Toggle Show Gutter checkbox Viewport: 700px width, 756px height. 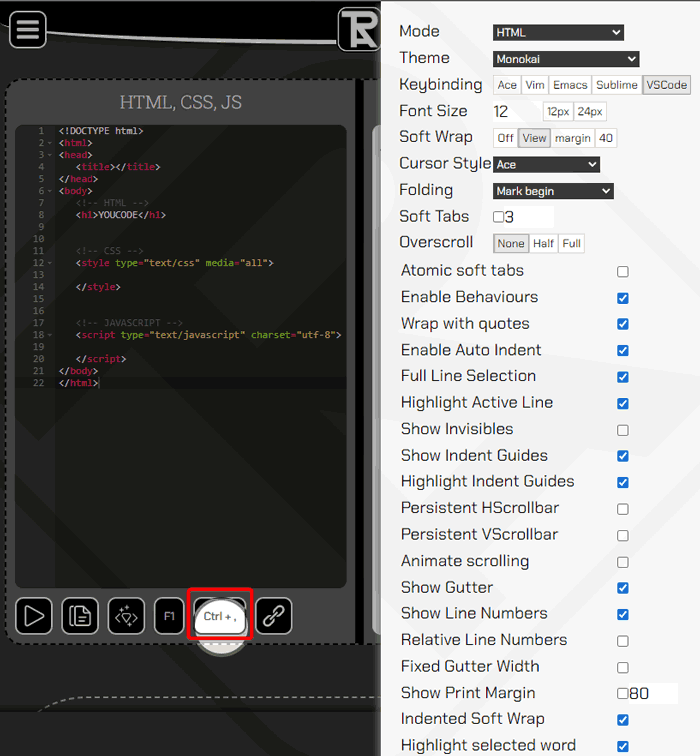pos(623,588)
